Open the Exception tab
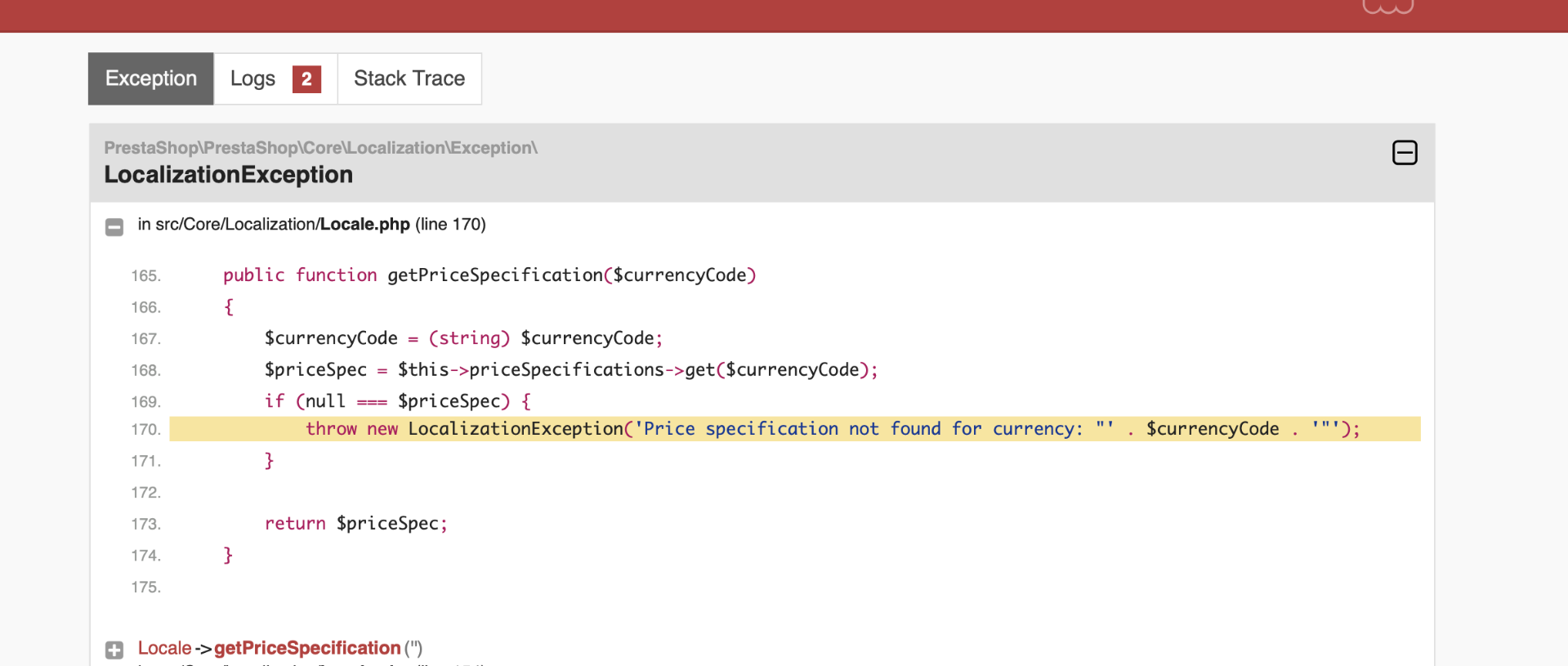Image resolution: width=1568 pixels, height=666 pixels. click(x=151, y=78)
